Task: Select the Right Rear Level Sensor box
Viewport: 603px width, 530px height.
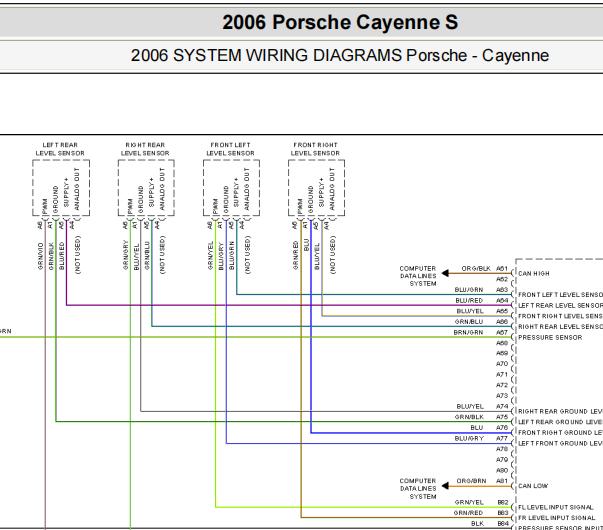Action: [146, 188]
